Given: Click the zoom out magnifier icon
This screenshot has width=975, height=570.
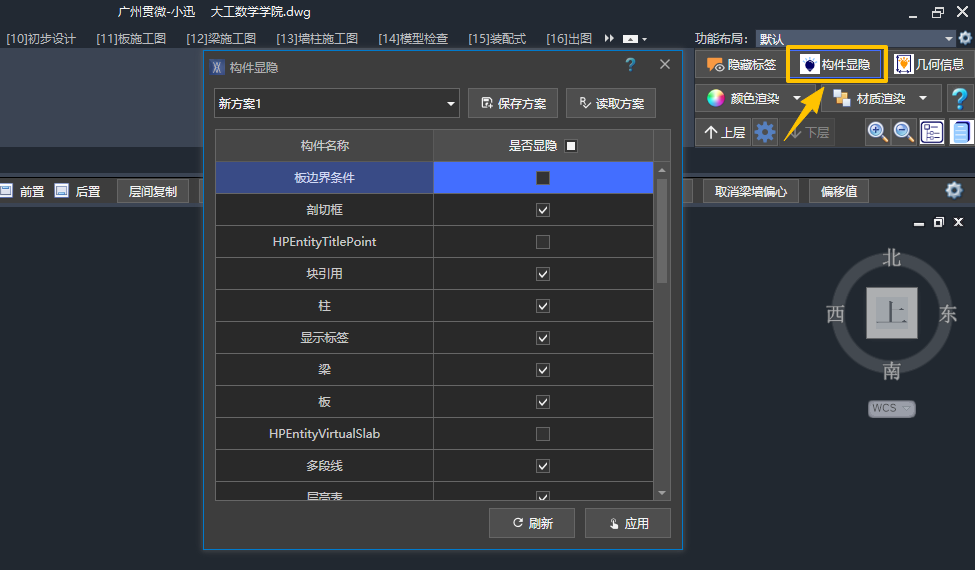Looking at the screenshot, I should tap(903, 132).
